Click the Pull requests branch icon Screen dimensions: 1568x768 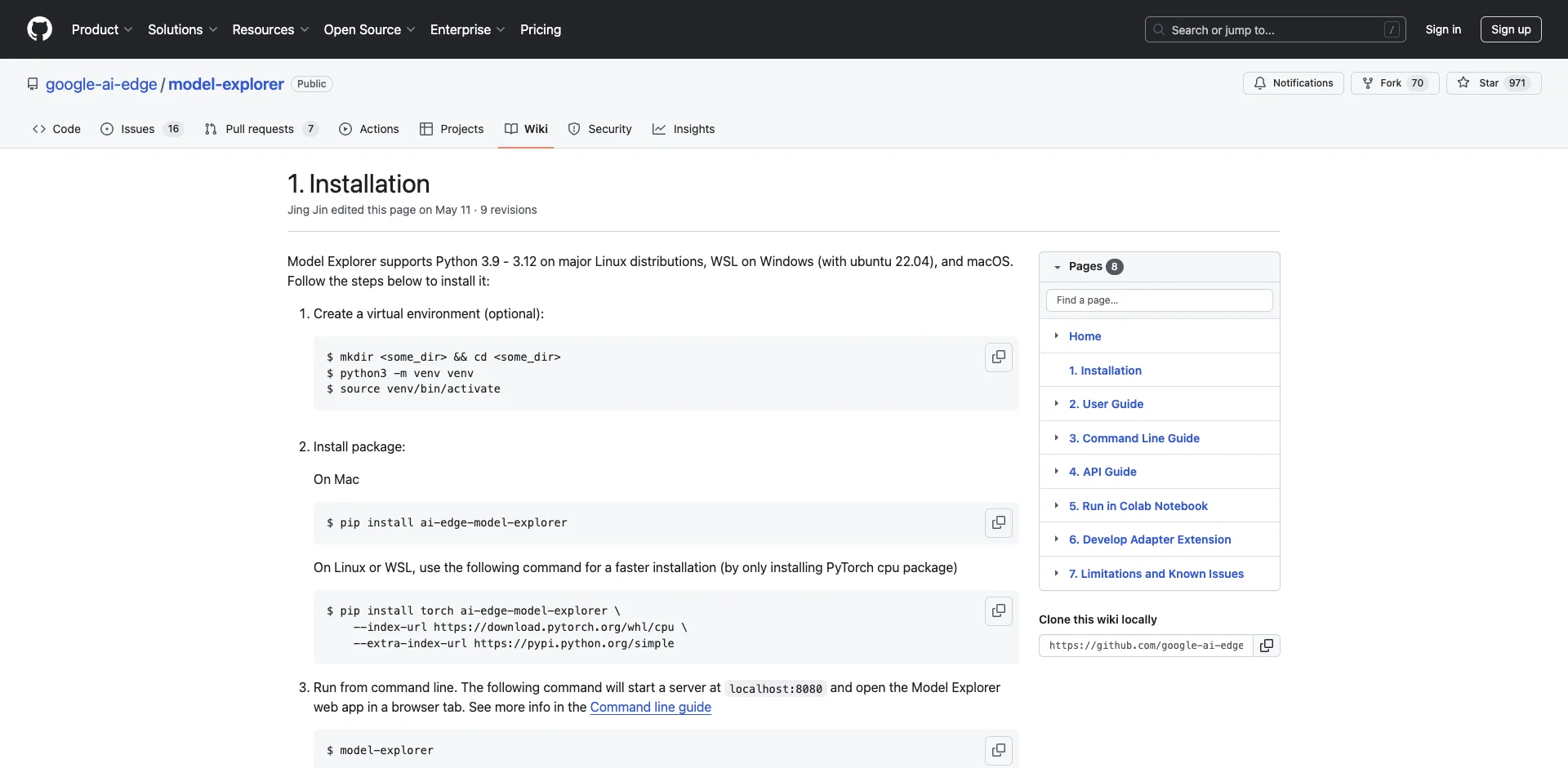click(x=211, y=129)
